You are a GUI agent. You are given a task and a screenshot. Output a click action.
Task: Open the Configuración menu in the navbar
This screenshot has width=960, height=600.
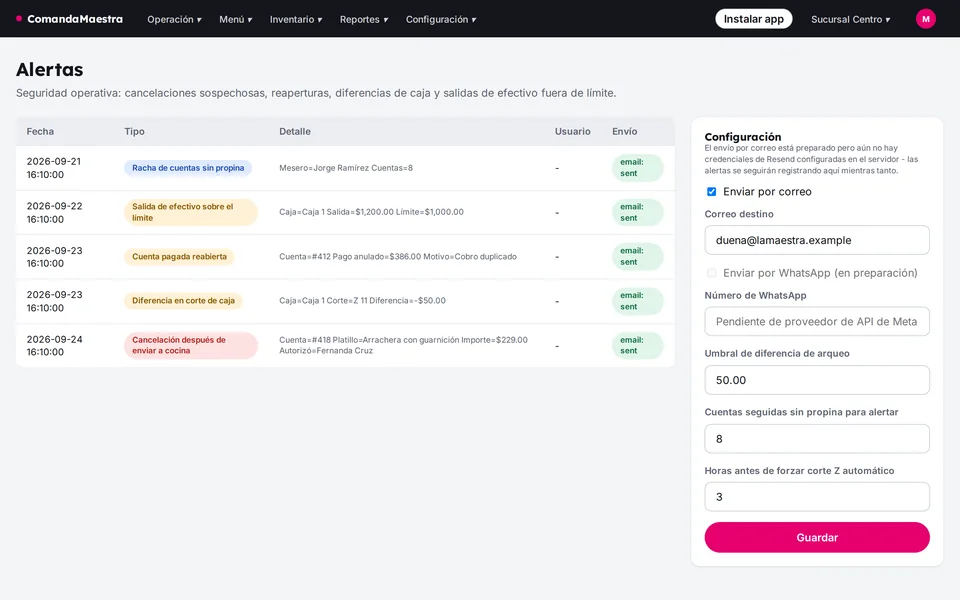pos(441,20)
